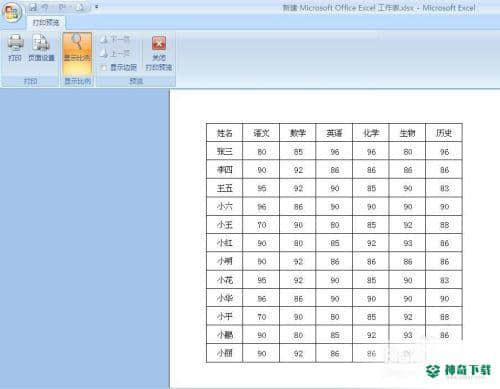Image resolution: width=500 pixels, height=389 pixels.
Task: Click the Redo arrow in quick access toolbar
Action: pos(62,7)
